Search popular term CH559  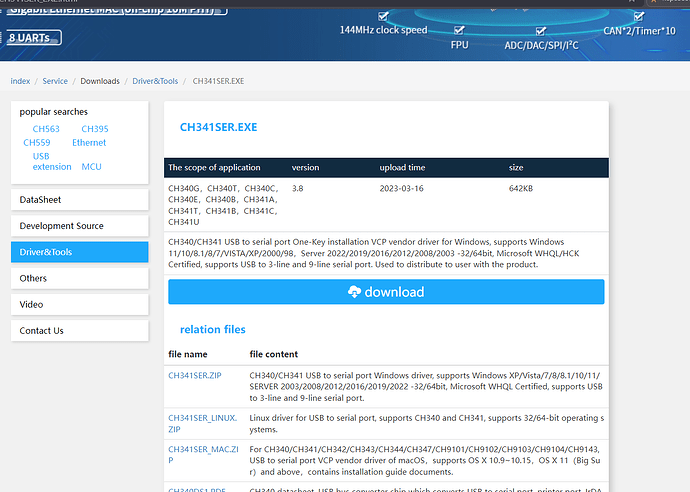pyautogui.click(x=37, y=143)
